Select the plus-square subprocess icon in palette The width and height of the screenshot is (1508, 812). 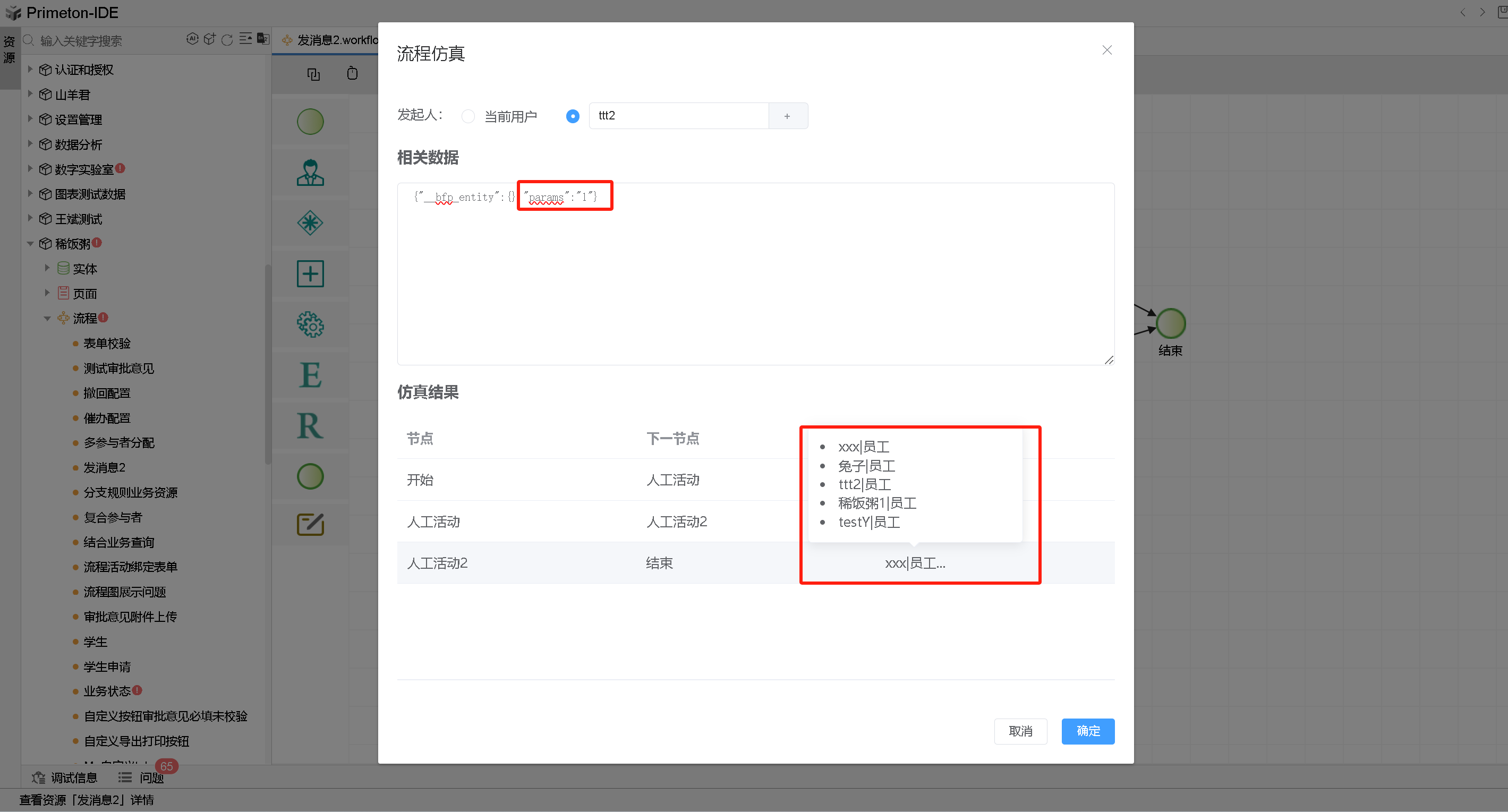pyautogui.click(x=310, y=273)
